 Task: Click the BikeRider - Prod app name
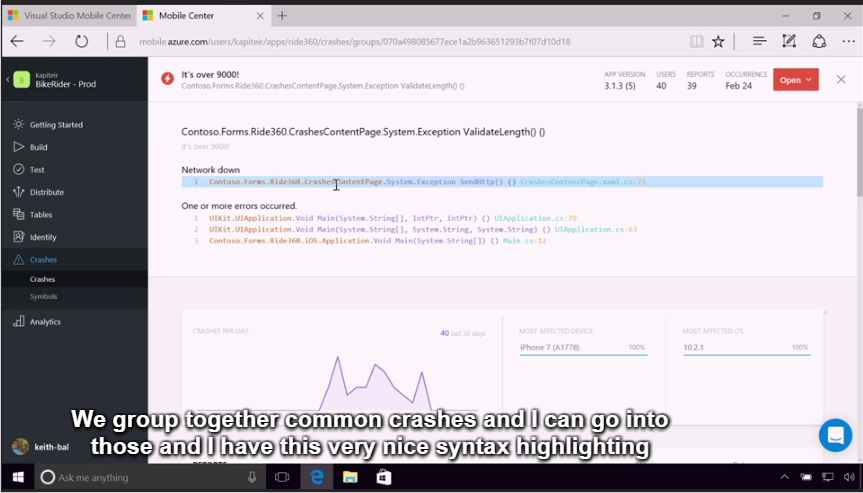65,84
